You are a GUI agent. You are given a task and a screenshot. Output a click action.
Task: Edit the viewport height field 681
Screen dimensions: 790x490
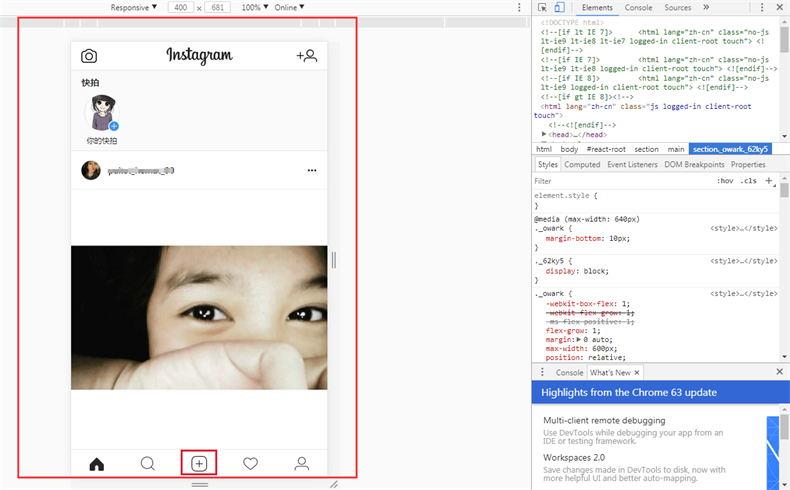click(x=218, y=8)
